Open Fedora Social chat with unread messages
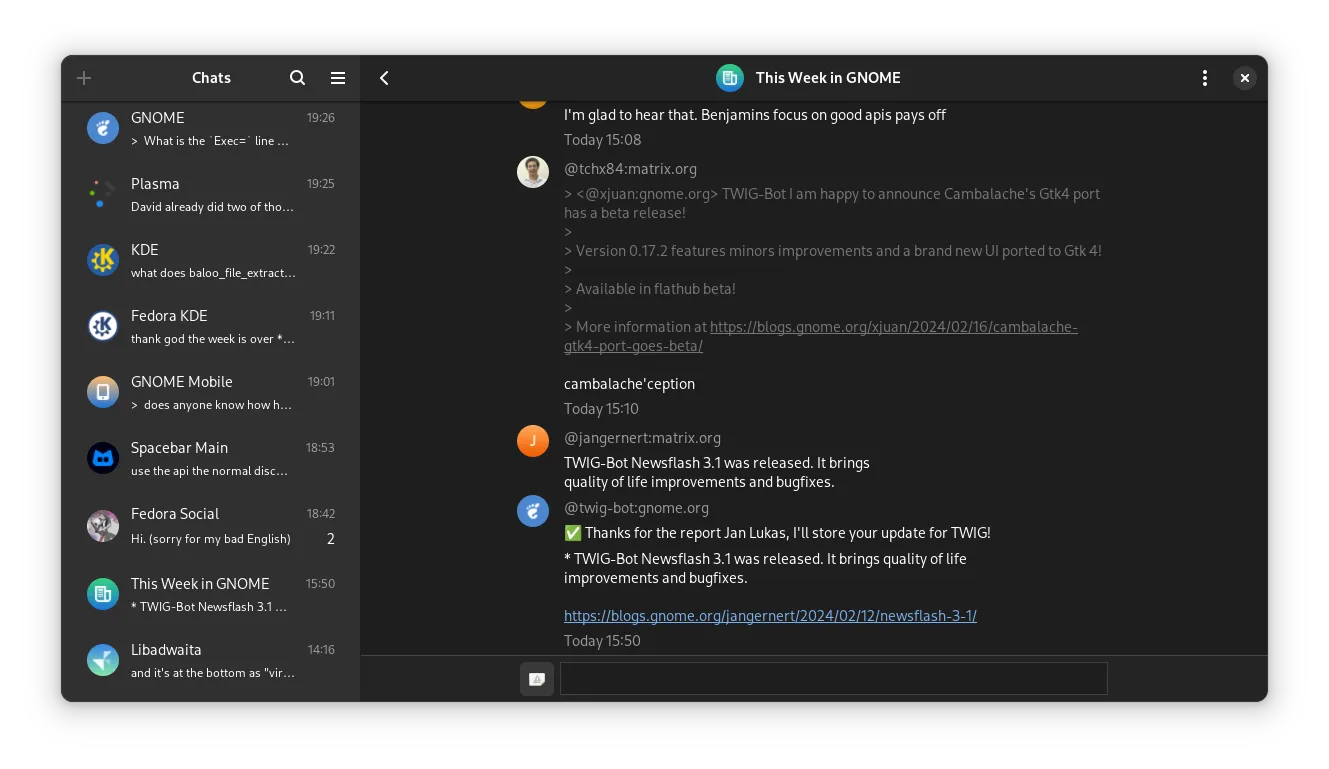This screenshot has height=769, width=1329. point(211,525)
